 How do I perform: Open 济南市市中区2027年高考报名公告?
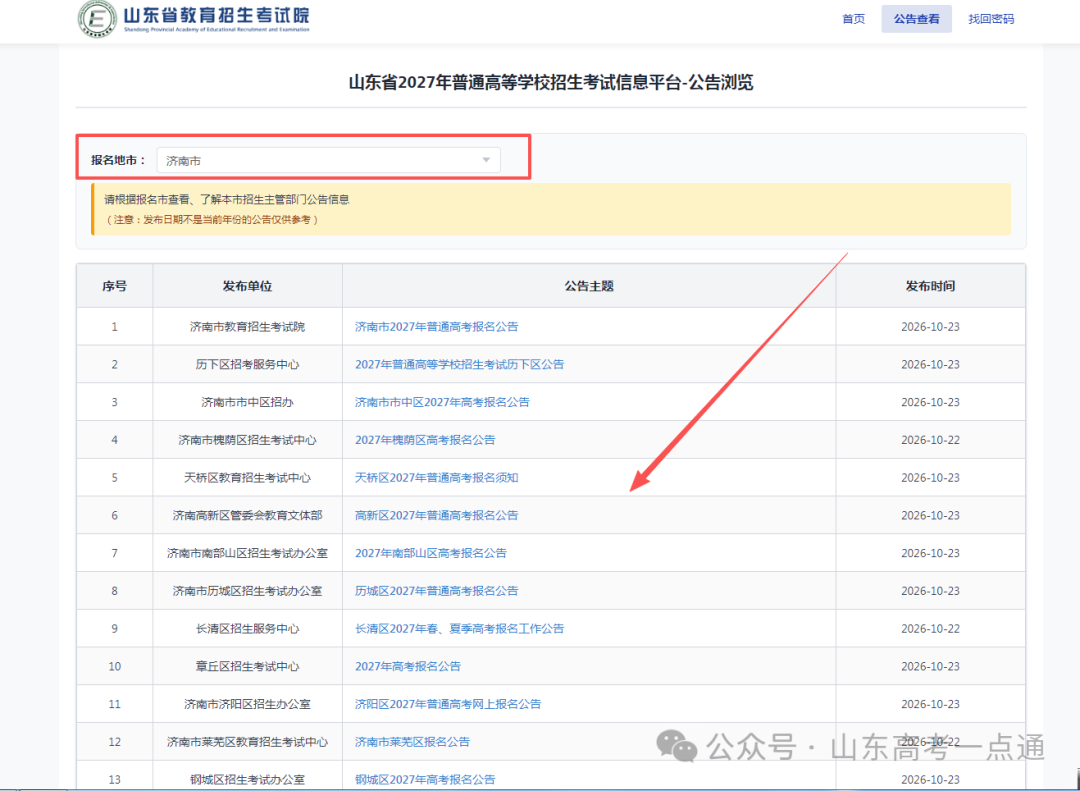click(442, 402)
